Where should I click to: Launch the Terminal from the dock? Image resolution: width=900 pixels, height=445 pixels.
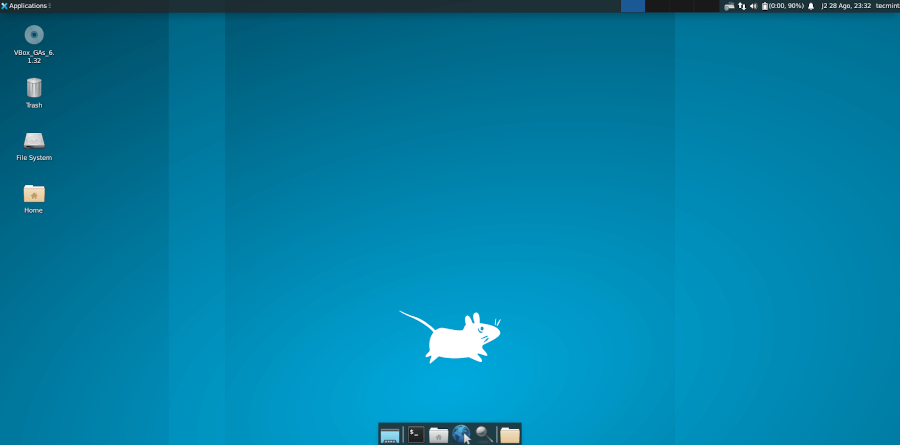(x=416, y=435)
